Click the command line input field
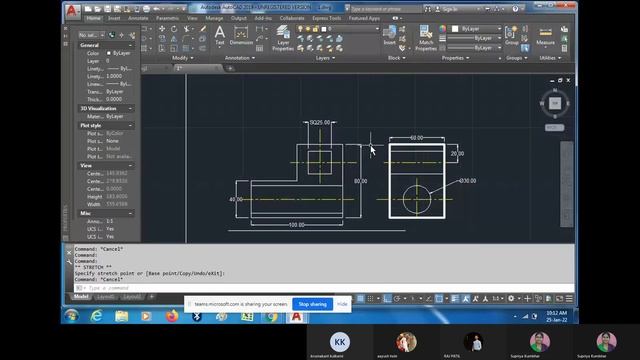 click(324, 288)
